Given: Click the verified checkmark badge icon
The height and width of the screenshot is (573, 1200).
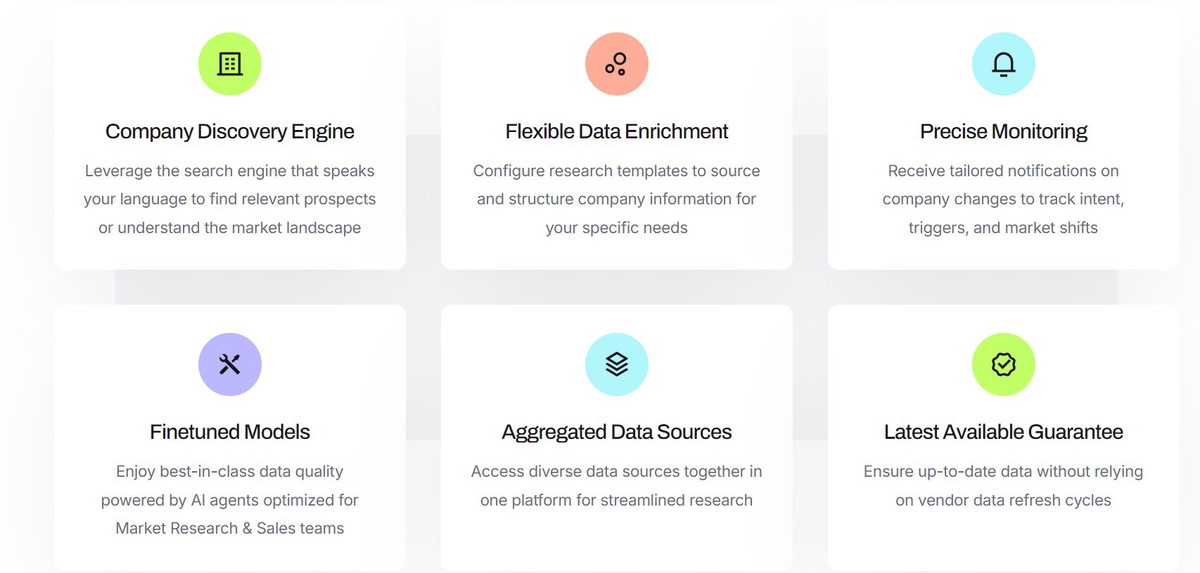Looking at the screenshot, I should 1003,364.
